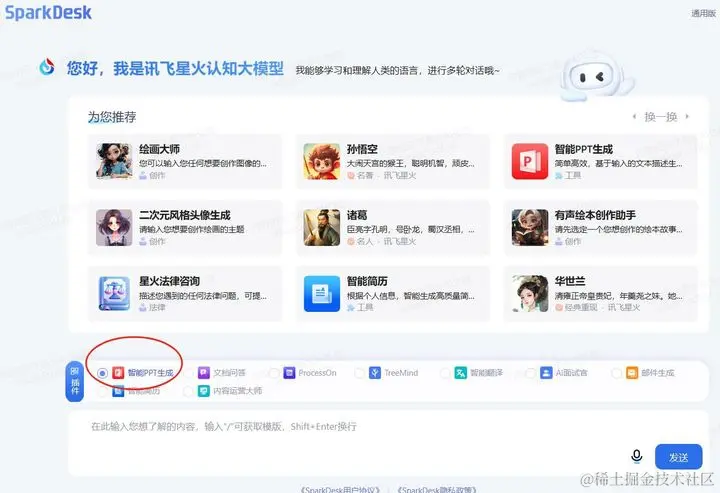Screen dimensions: 720x493
Task: Open the SparkDesk隐私政策 link
Action: [437, 489]
